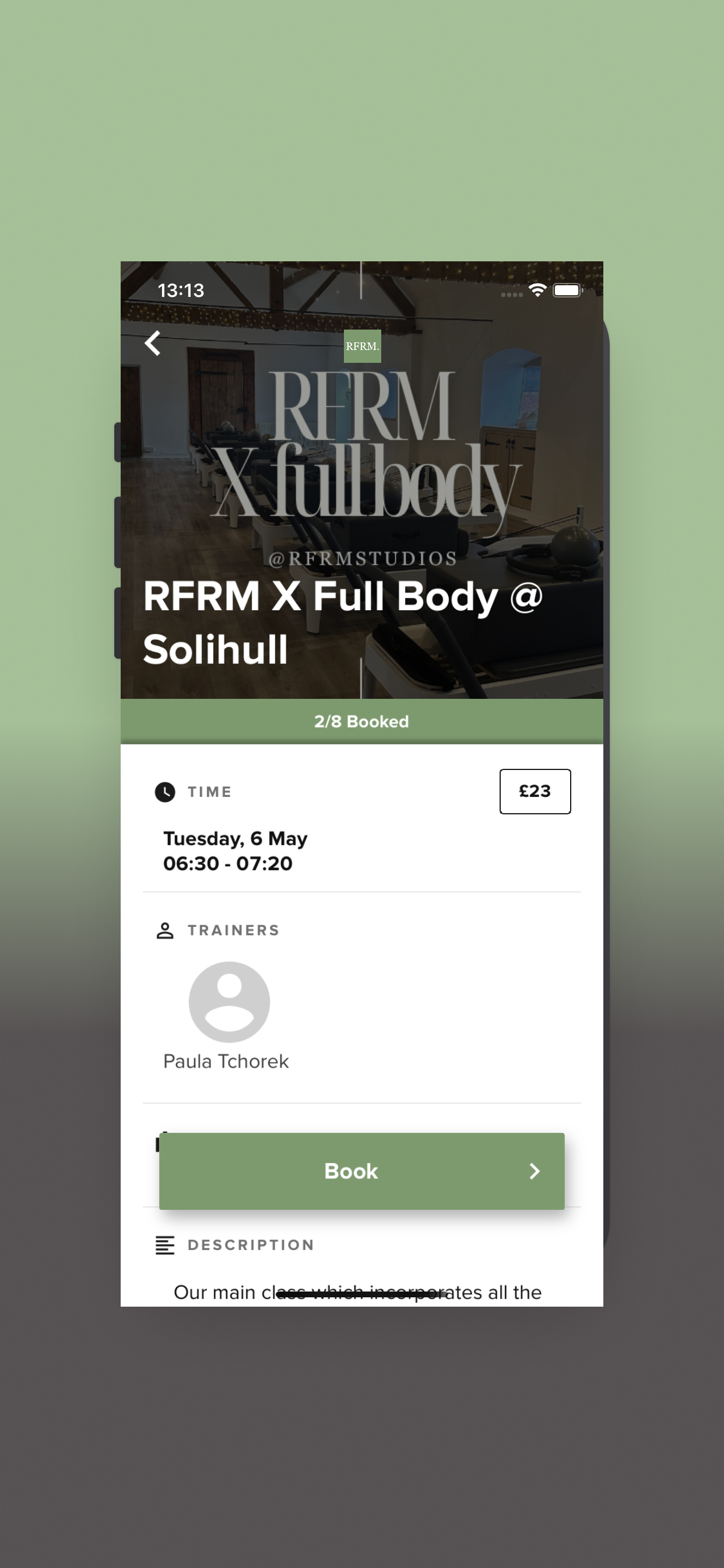Tap the 06:30 - 07:20 time text

(227, 864)
